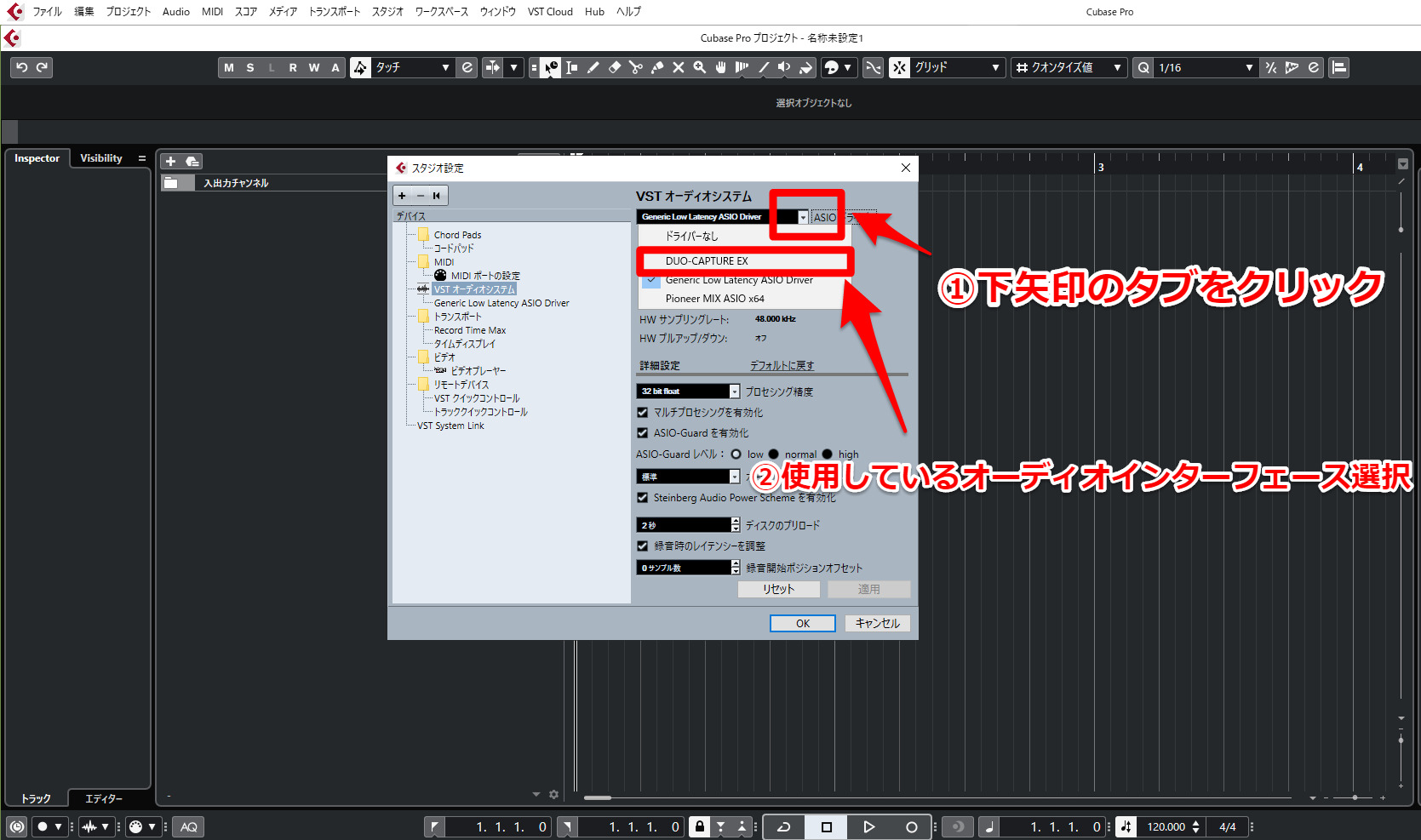The width and height of the screenshot is (1421, 840).
Task: Select VST System Link in device tree
Action: (x=450, y=426)
